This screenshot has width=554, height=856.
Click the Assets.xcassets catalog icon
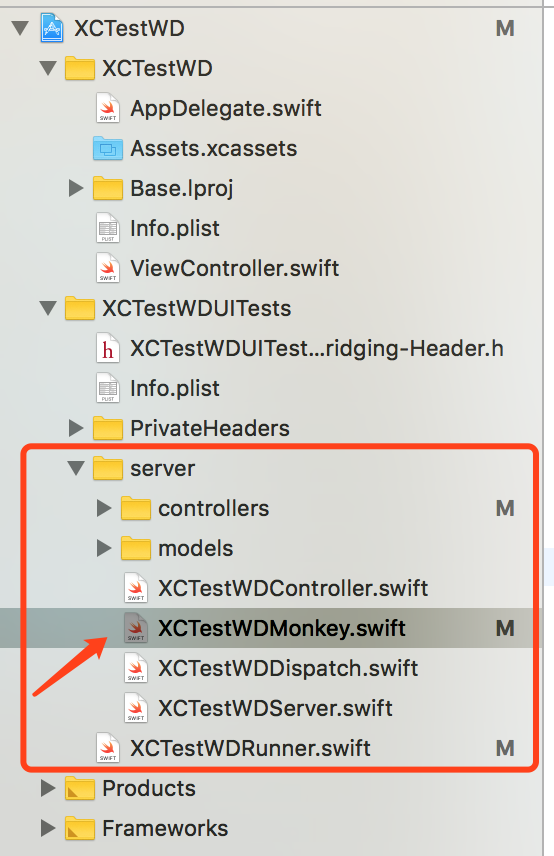coord(108,148)
